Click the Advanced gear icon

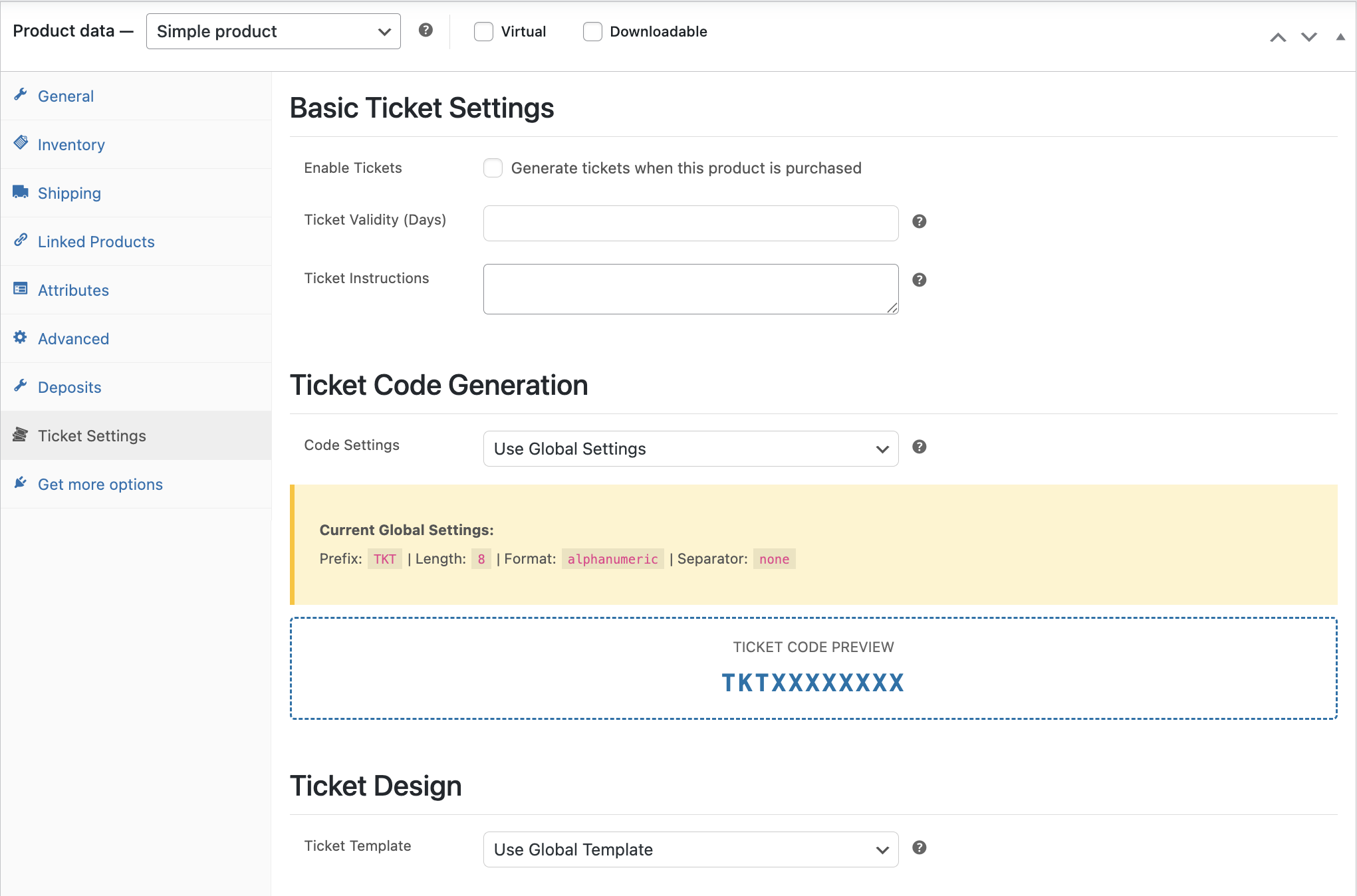(21, 338)
